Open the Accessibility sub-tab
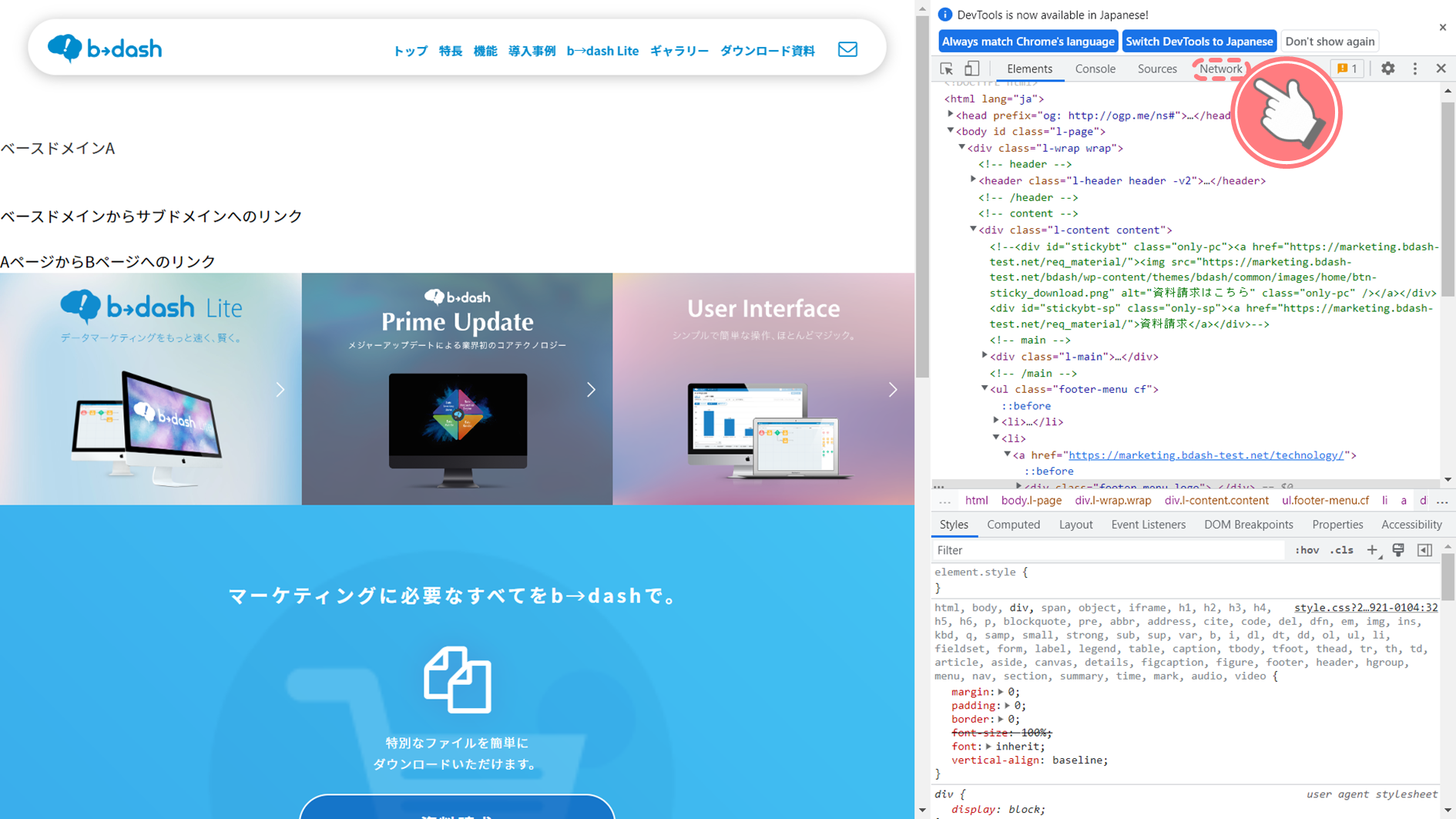The height and width of the screenshot is (819, 1456). 1411,525
